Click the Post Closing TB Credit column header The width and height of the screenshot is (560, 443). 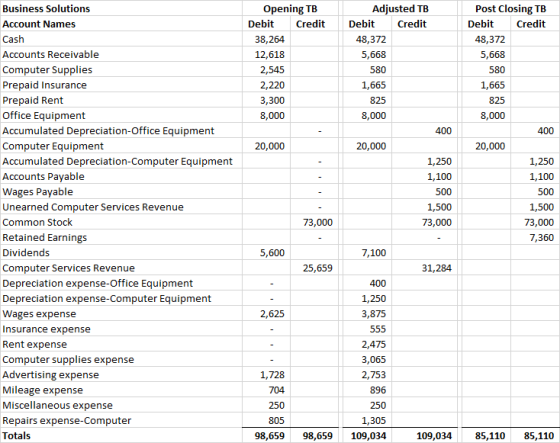tap(531, 24)
